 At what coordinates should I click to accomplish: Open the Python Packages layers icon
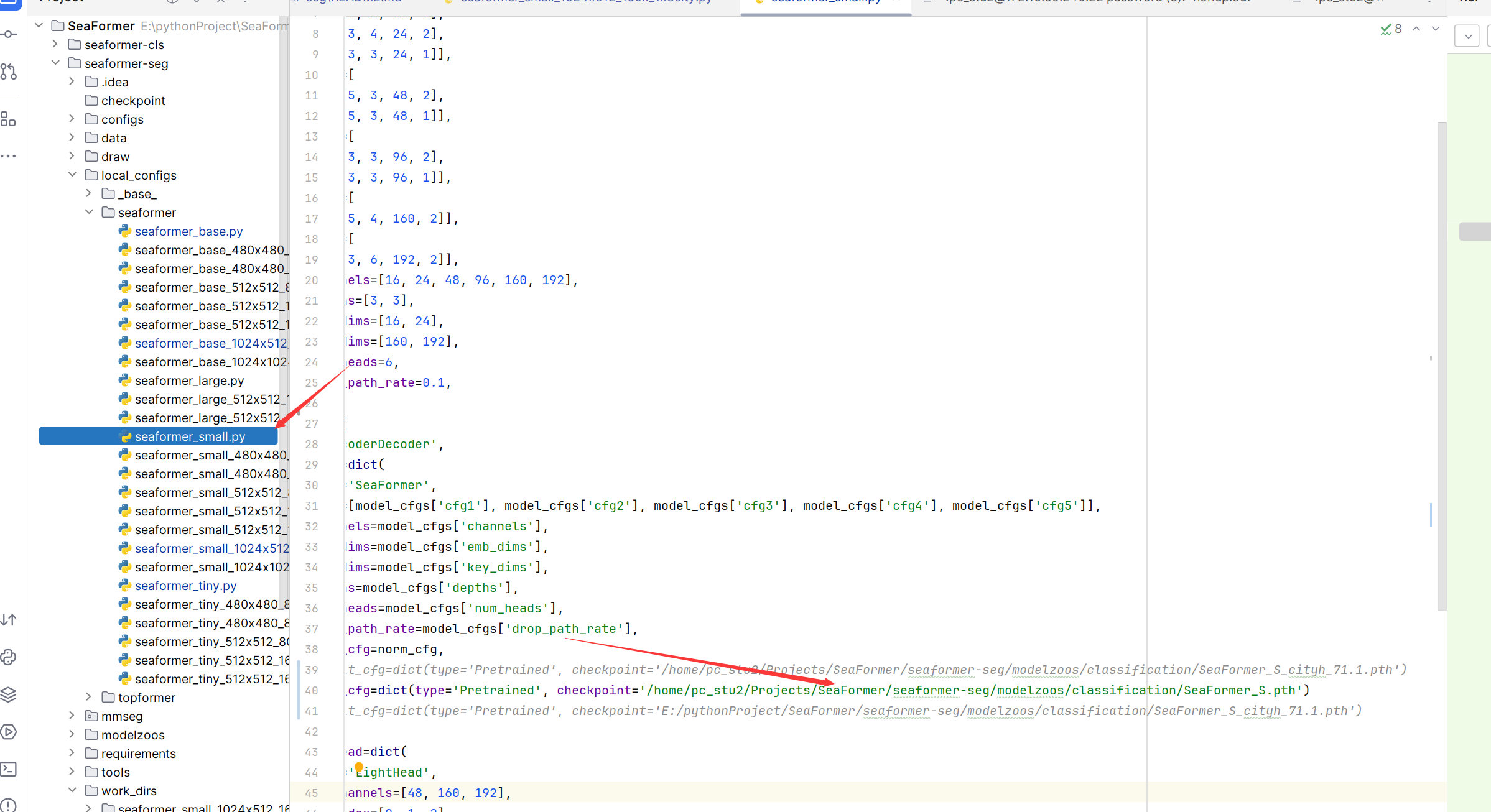(x=9, y=694)
